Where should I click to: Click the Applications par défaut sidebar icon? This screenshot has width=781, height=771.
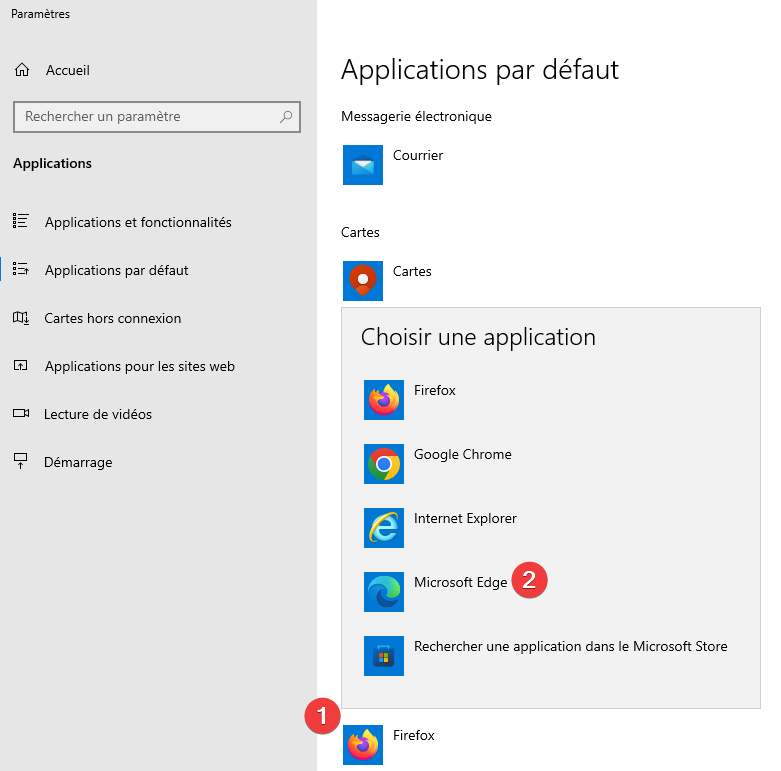click(20, 269)
